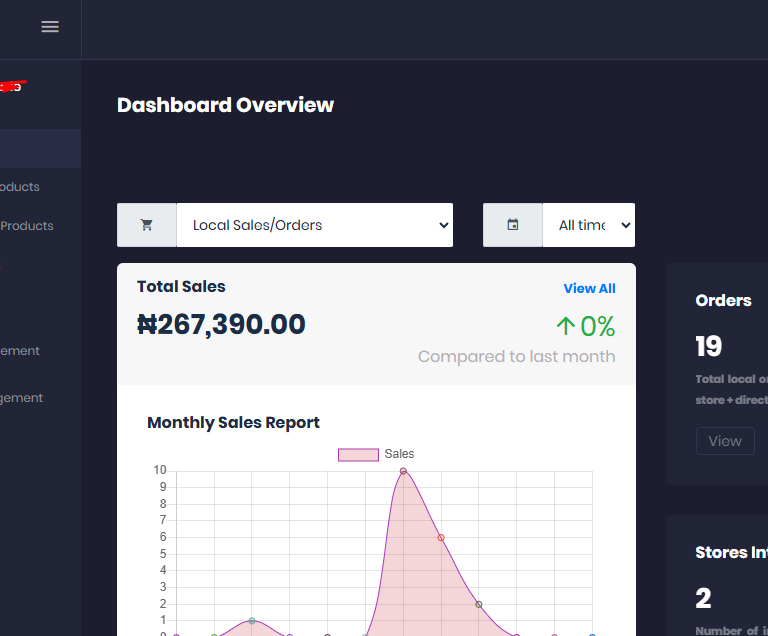Open the sidebar item ending in 'ement'
Image resolution: width=768 pixels, height=636 pixels.
tap(20, 351)
